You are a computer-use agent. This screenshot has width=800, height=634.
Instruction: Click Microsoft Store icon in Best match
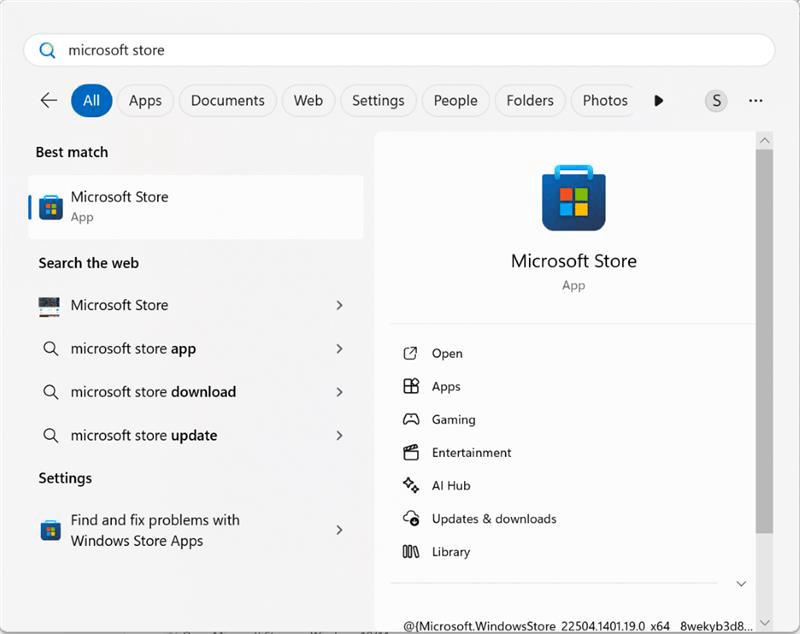[51, 207]
